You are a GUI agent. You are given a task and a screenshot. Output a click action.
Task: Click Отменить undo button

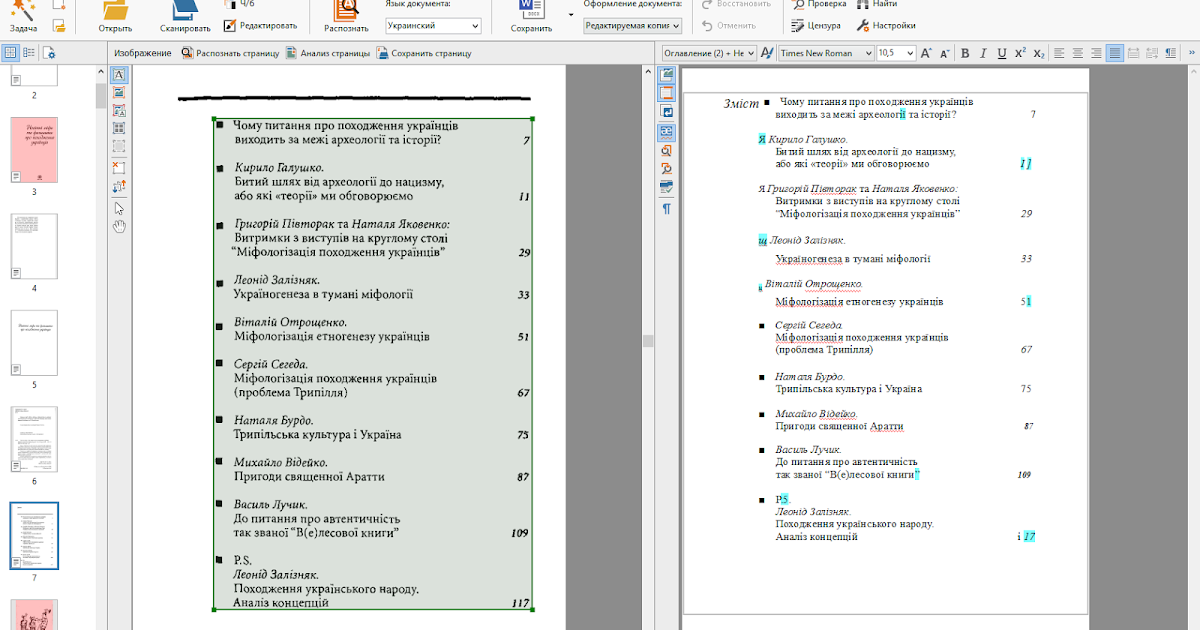pyautogui.click(x=729, y=25)
